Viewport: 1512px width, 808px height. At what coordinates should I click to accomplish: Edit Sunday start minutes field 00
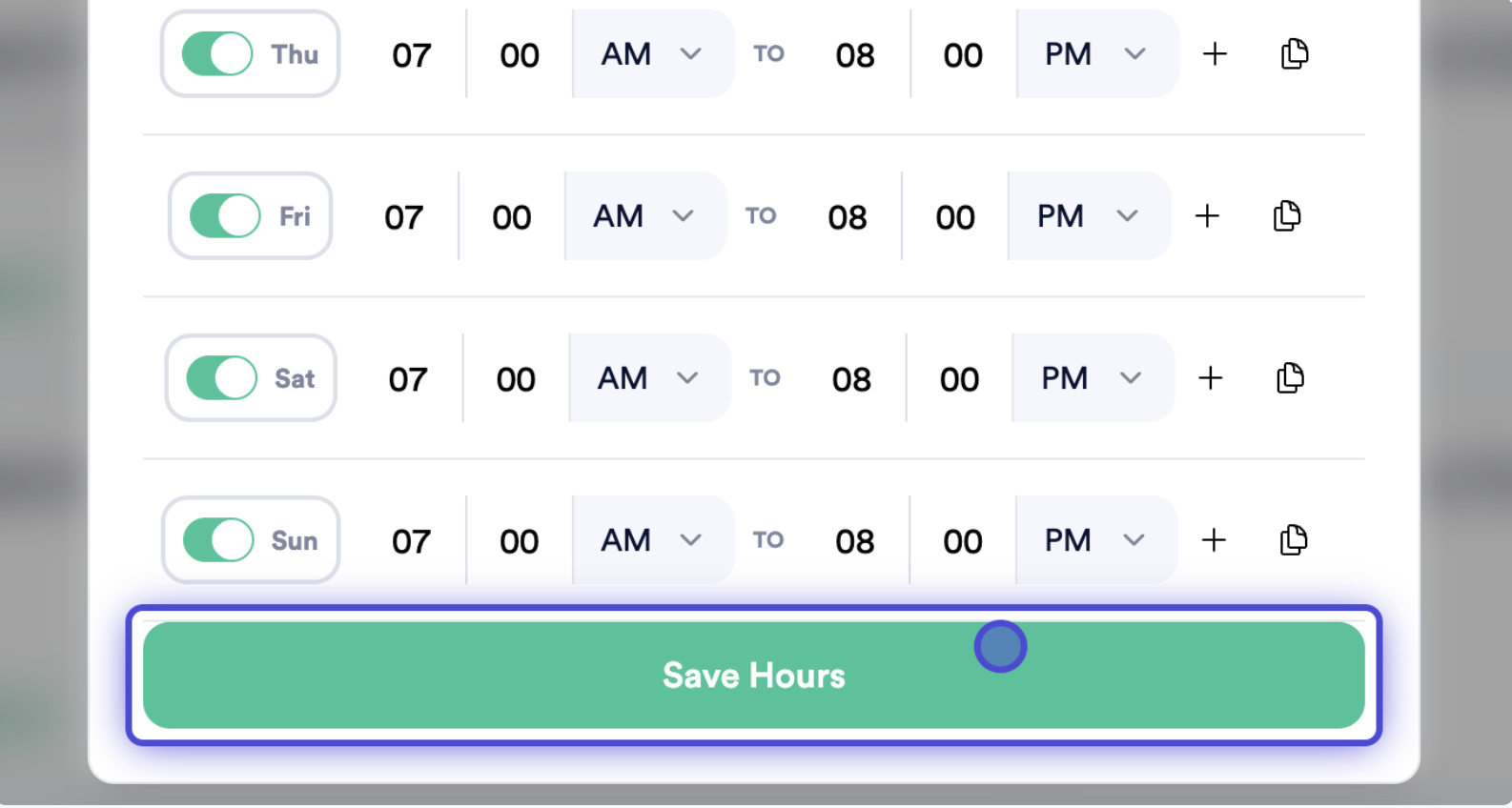point(520,541)
